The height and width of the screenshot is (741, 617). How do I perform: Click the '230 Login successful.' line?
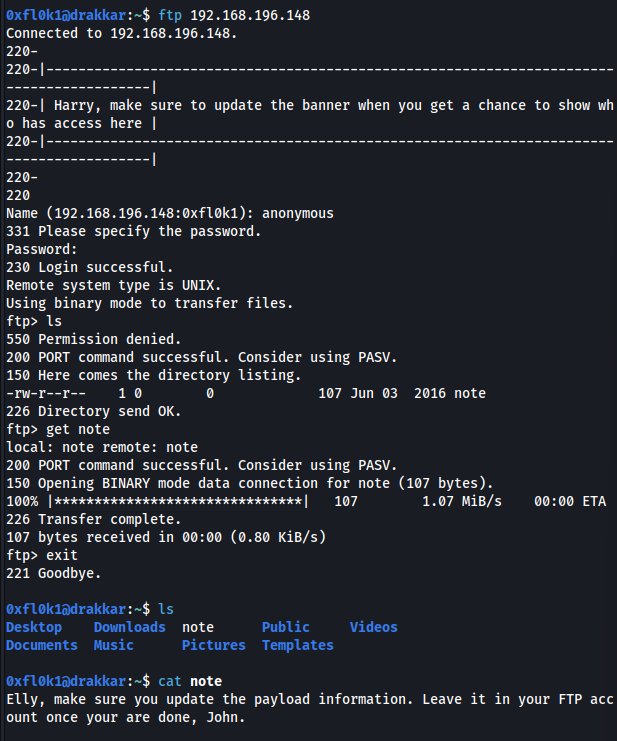90,267
